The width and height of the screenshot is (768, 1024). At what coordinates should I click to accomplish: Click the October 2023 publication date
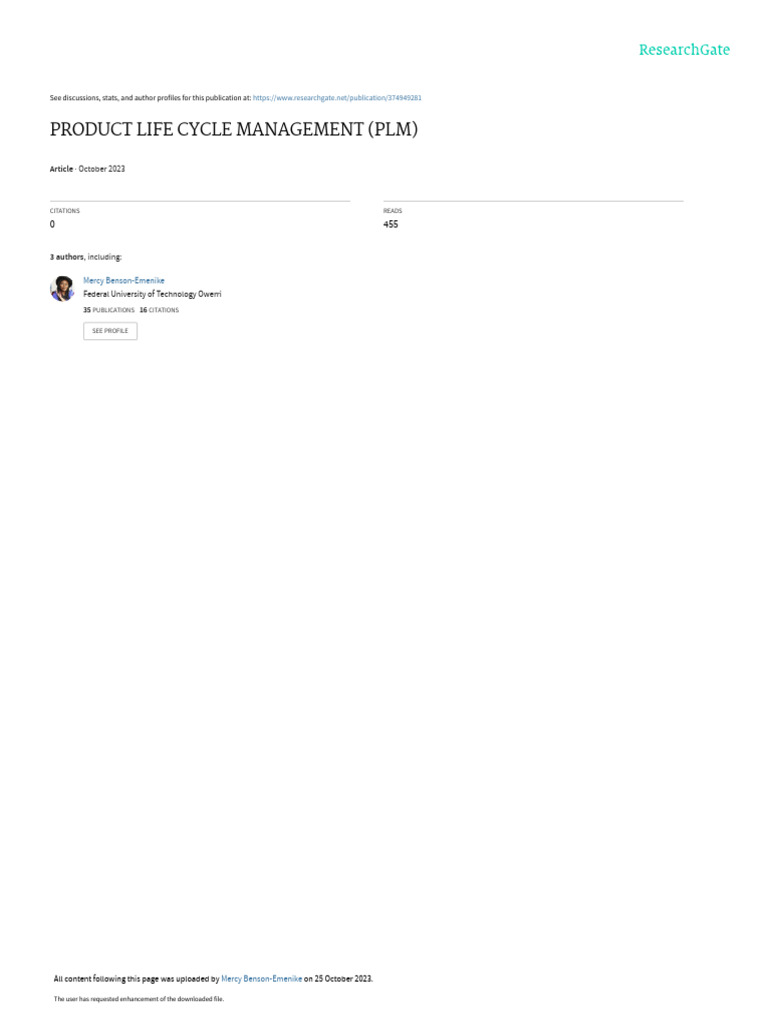(x=102, y=168)
